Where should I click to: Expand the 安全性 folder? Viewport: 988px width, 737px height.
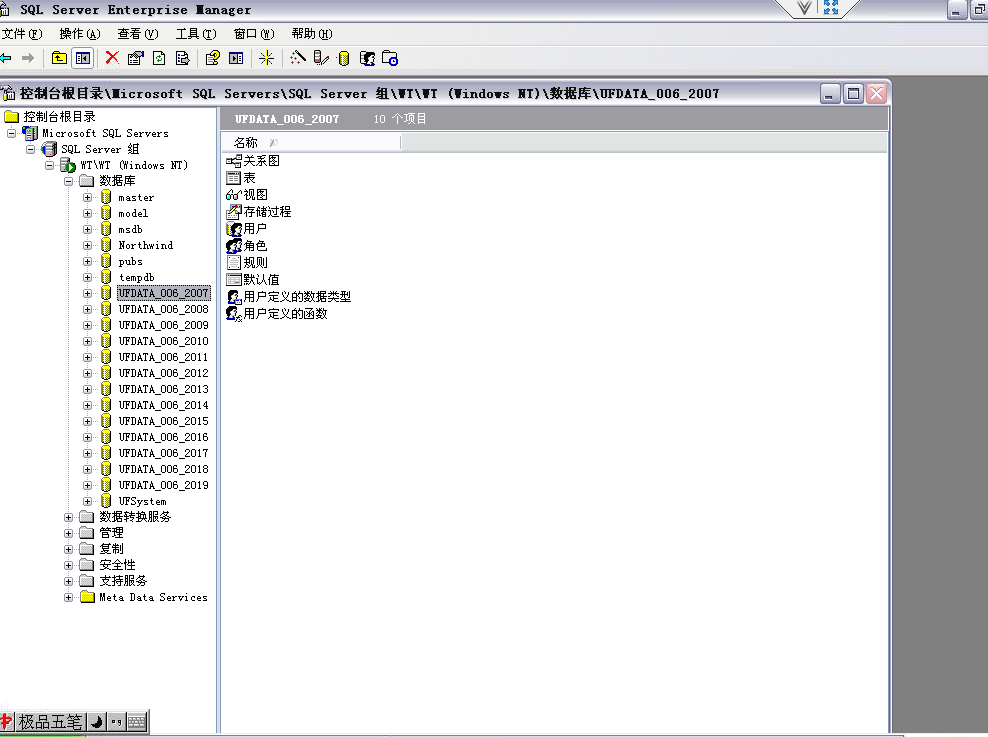pyautogui.click(x=69, y=566)
